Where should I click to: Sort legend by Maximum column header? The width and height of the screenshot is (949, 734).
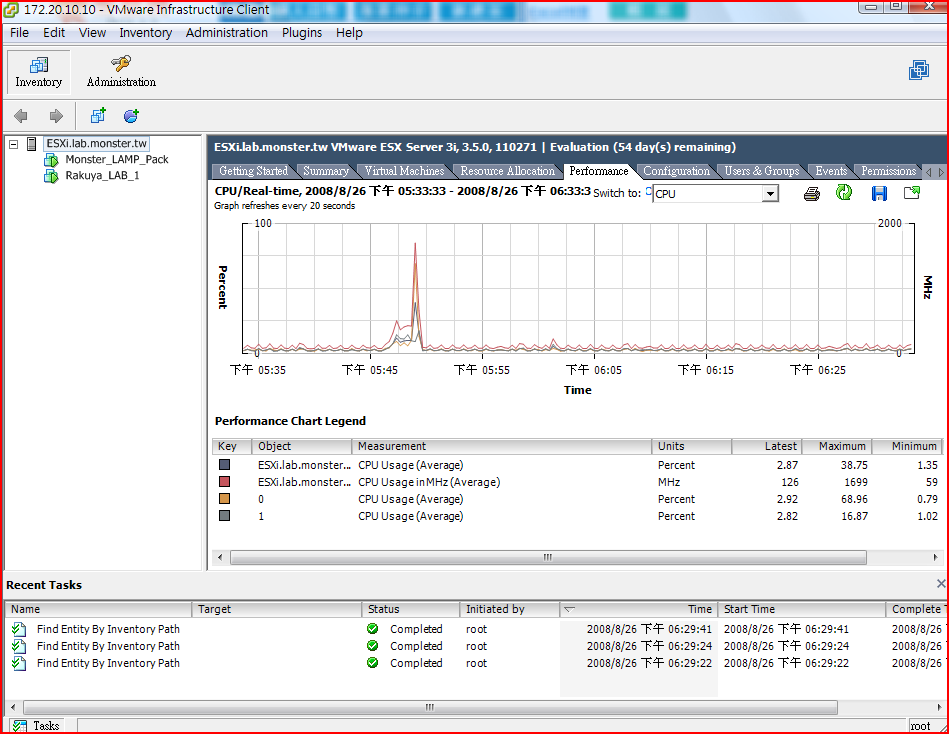837,447
